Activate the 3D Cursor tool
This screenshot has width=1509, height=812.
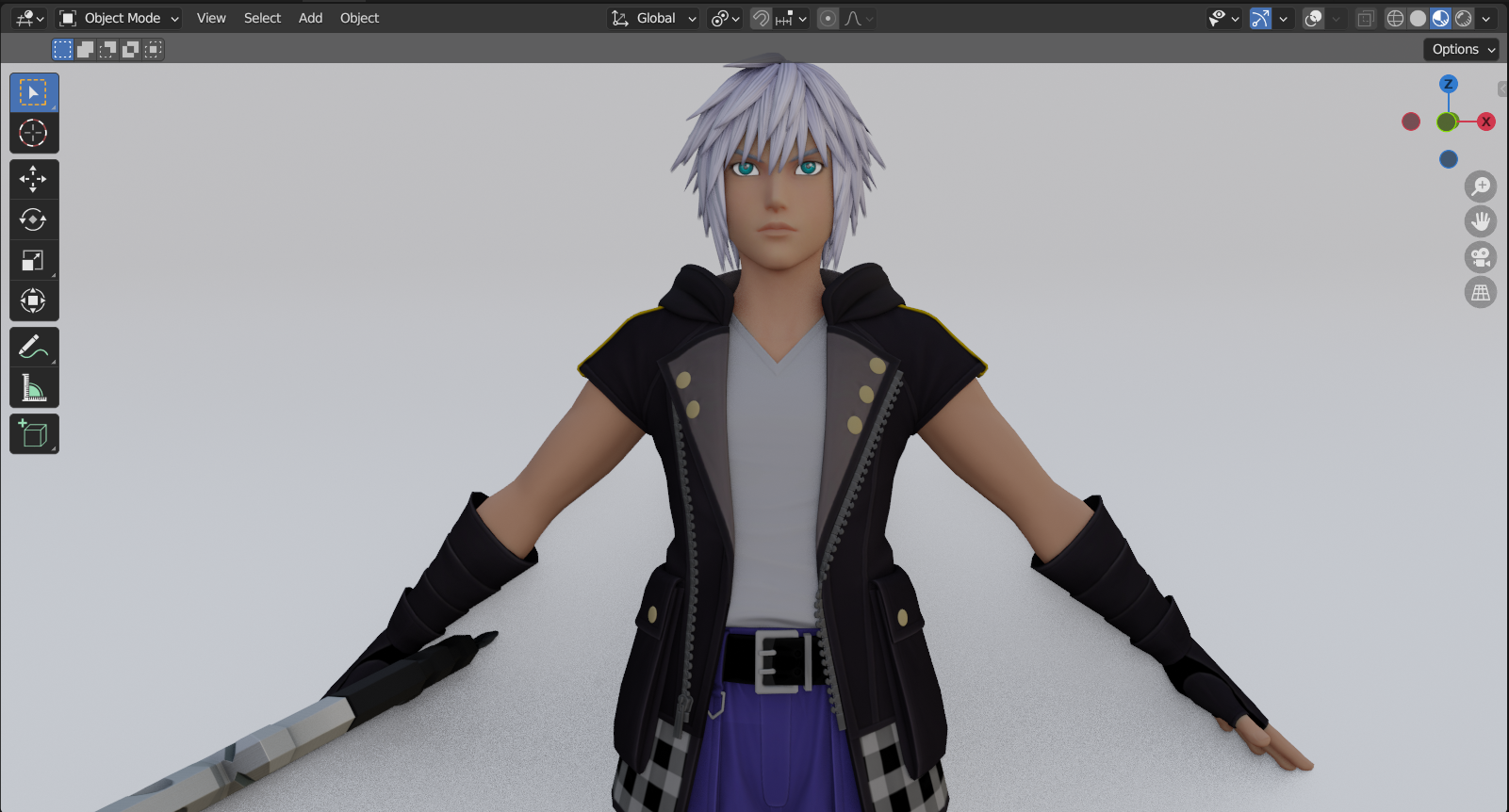tap(34, 133)
